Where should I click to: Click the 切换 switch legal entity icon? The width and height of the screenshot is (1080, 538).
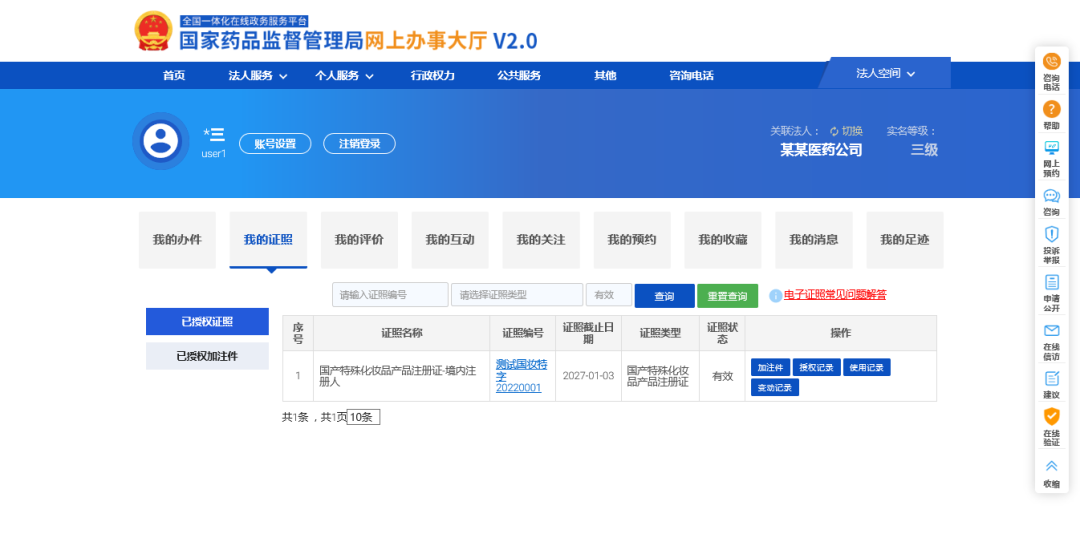[834, 131]
